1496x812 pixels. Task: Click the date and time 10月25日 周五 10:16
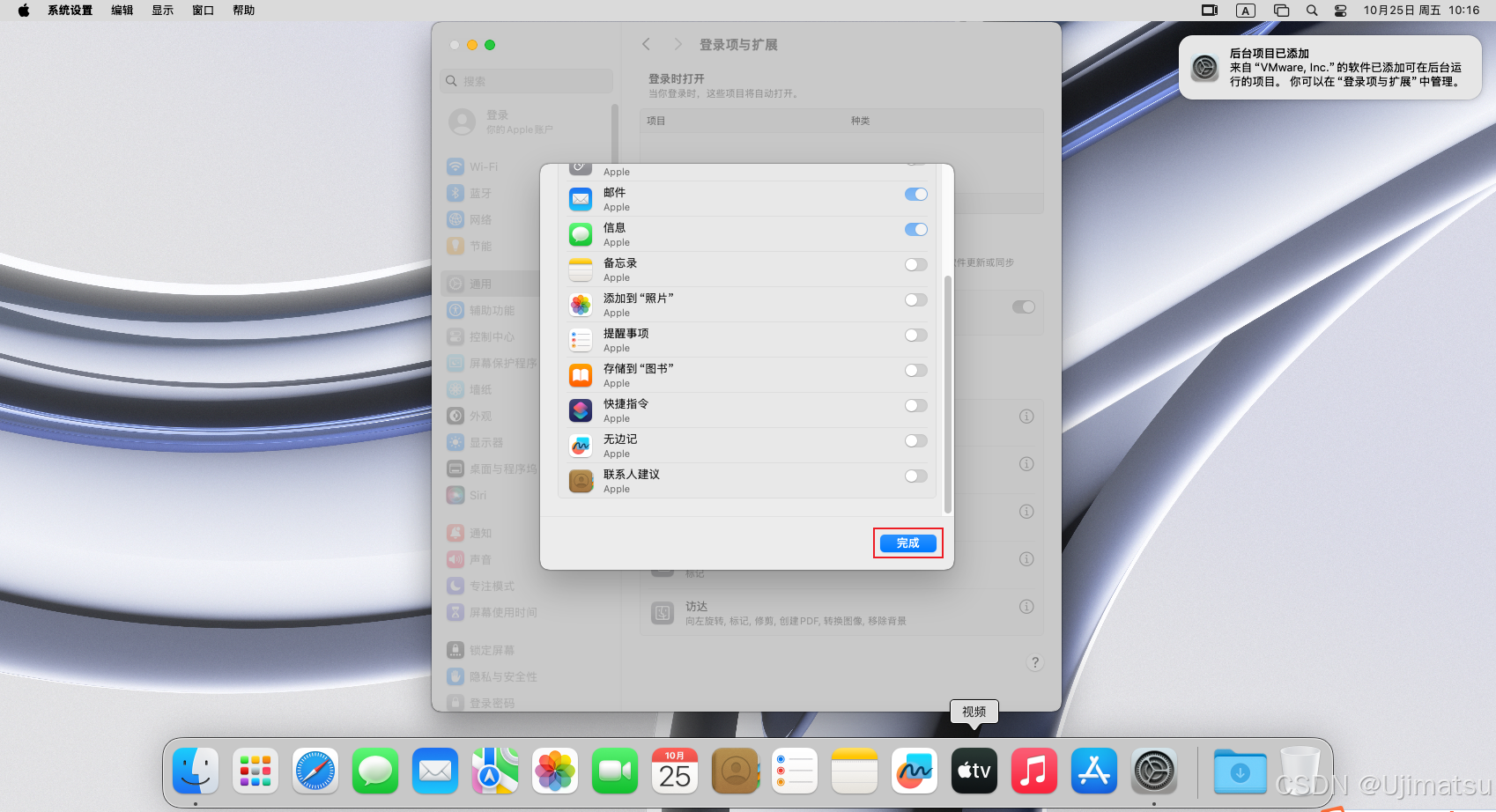[1421, 11]
